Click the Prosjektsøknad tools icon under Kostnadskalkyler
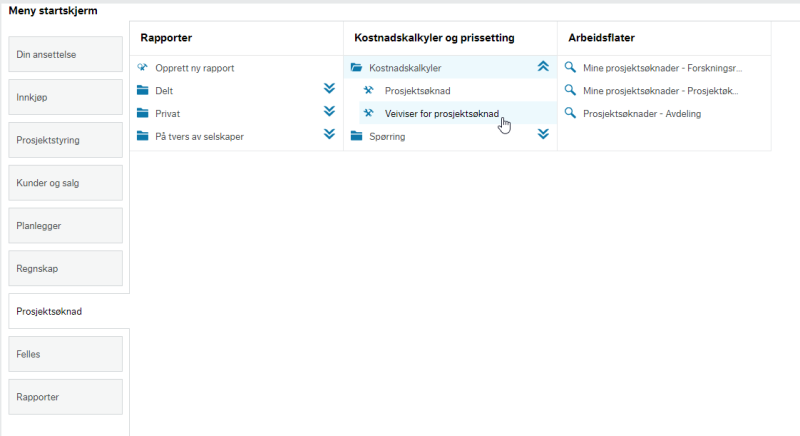 coord(368,90)
